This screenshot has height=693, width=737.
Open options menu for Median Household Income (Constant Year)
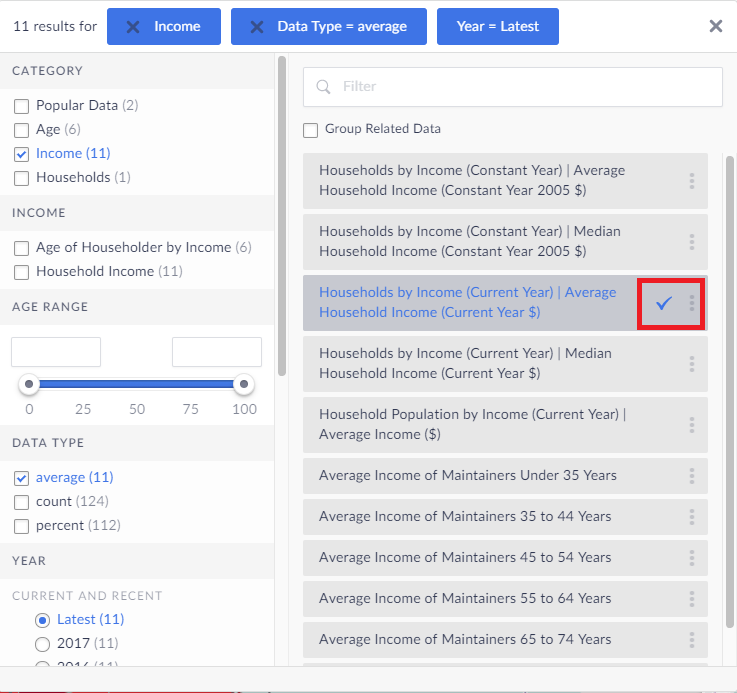coord(691,242)
